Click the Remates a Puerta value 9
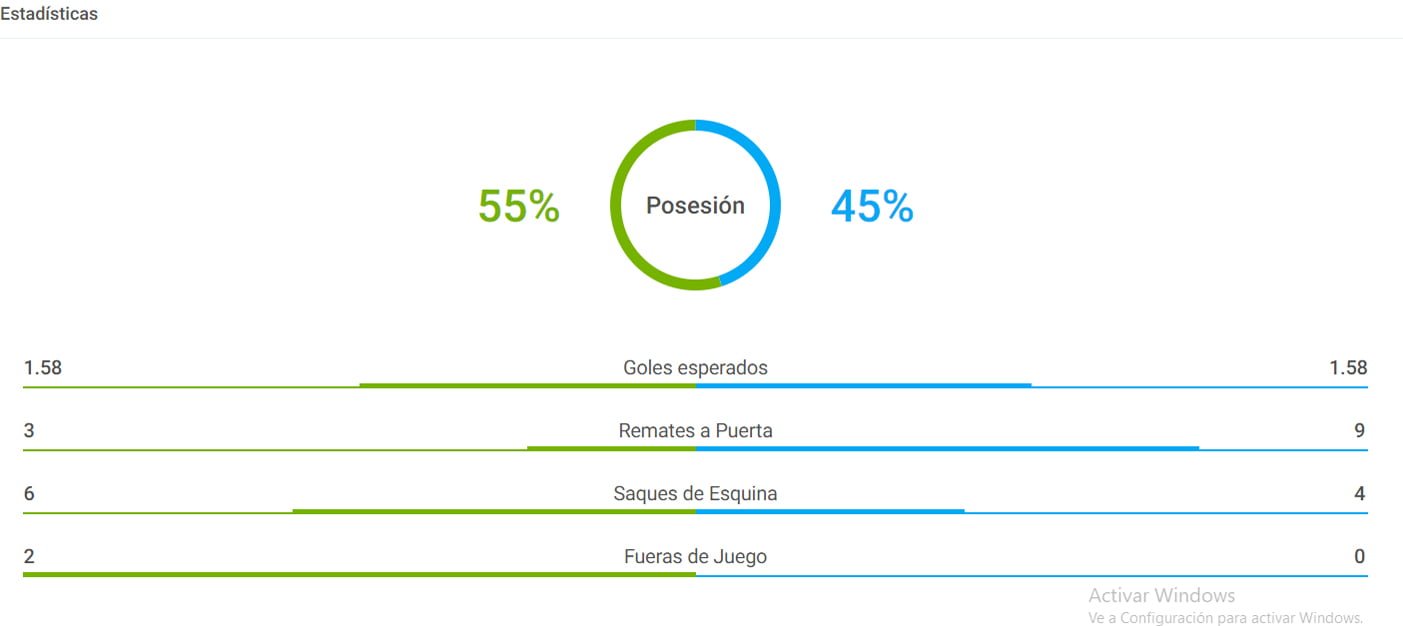The width and height of the screenshot is (1403, 626). 1360,431
